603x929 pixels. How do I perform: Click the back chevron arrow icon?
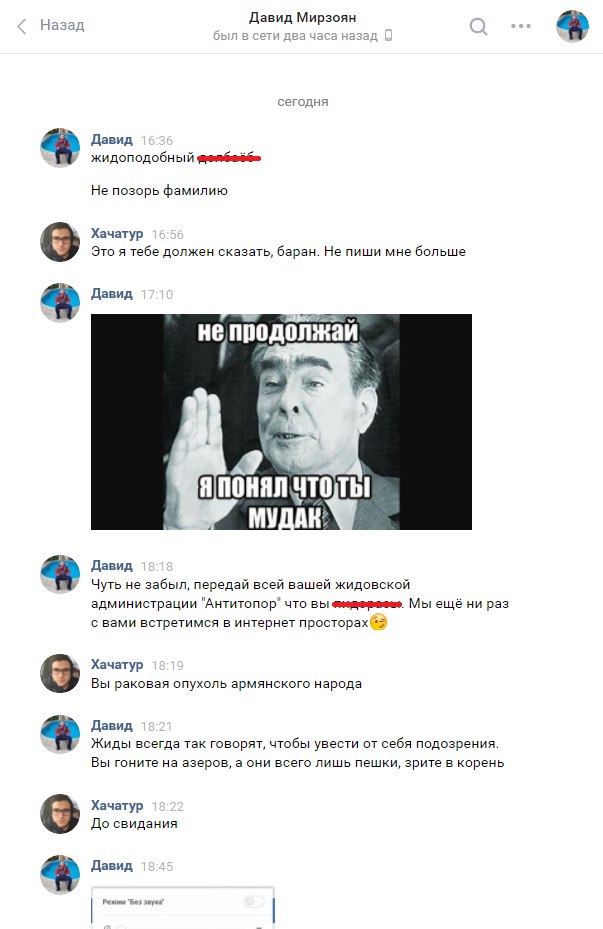coord(22,26)
